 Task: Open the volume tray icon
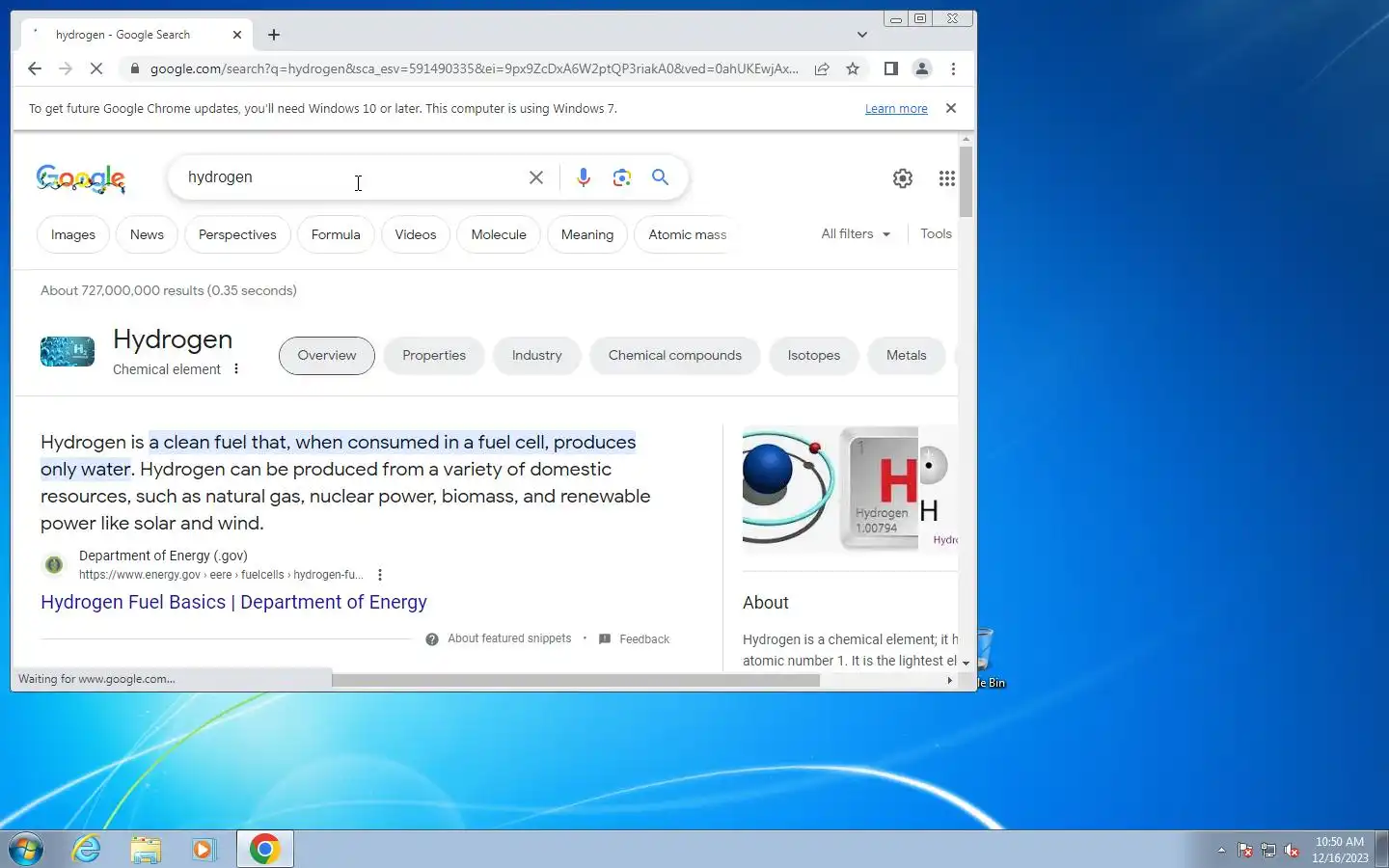[x=1292, y=851]
